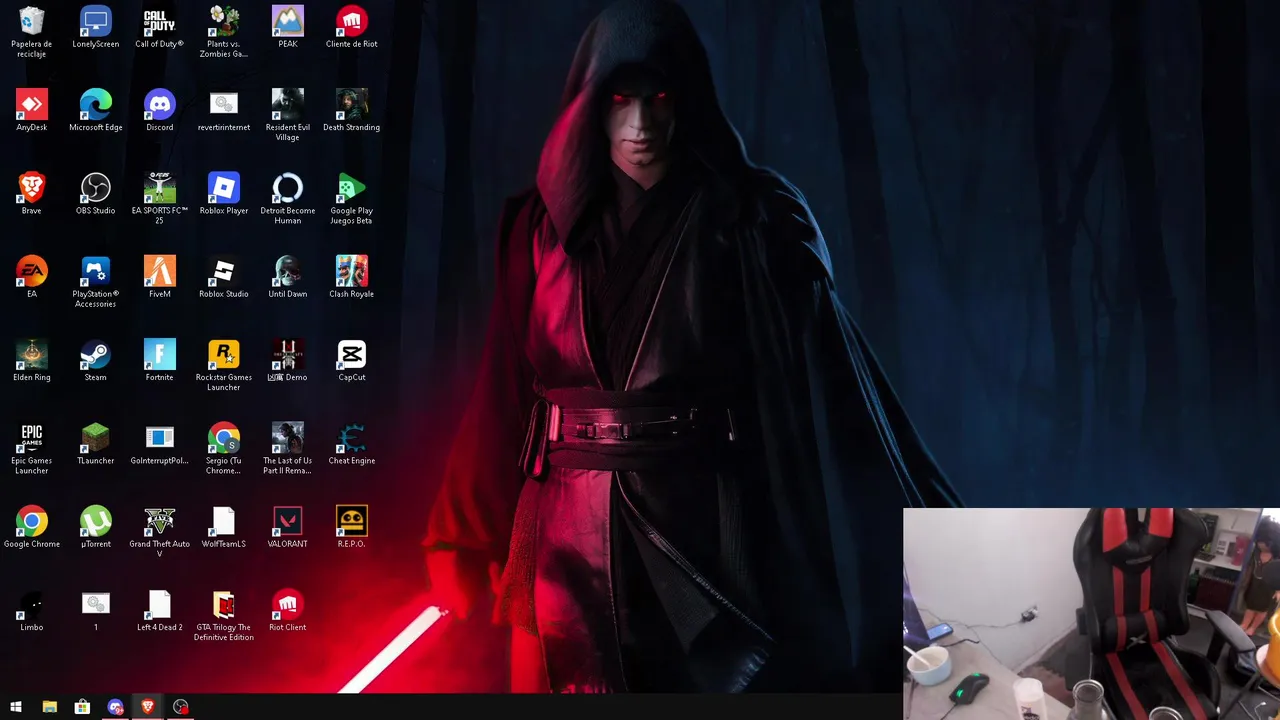Select the µTorrent desktop shortcut
Viewport: 1280px width, 720px height.
tap(95, 521)
